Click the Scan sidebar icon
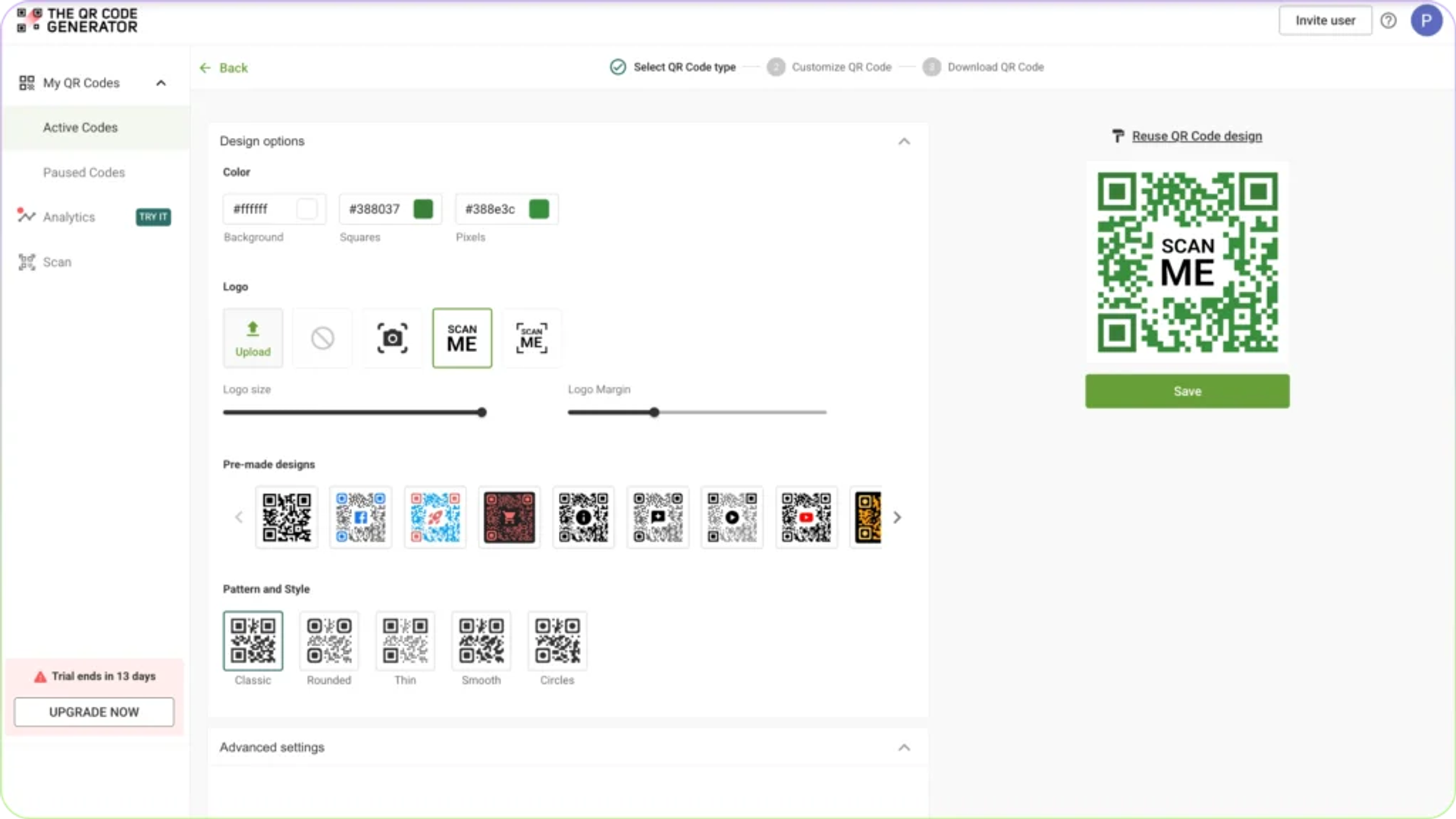This screenshot has height=819, width=1456. coord(27,262)
